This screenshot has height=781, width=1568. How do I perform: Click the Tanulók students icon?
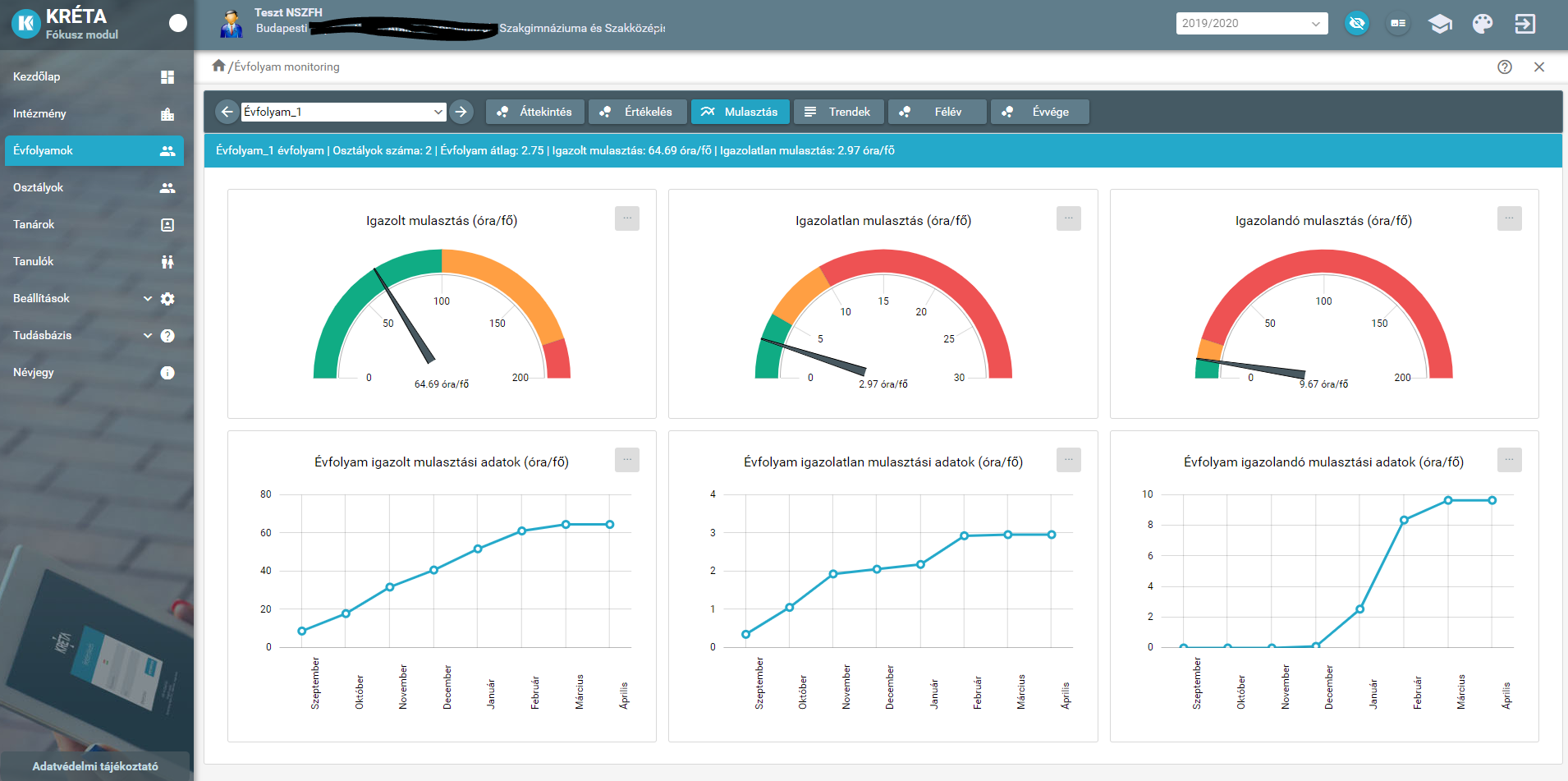point(167,262)
